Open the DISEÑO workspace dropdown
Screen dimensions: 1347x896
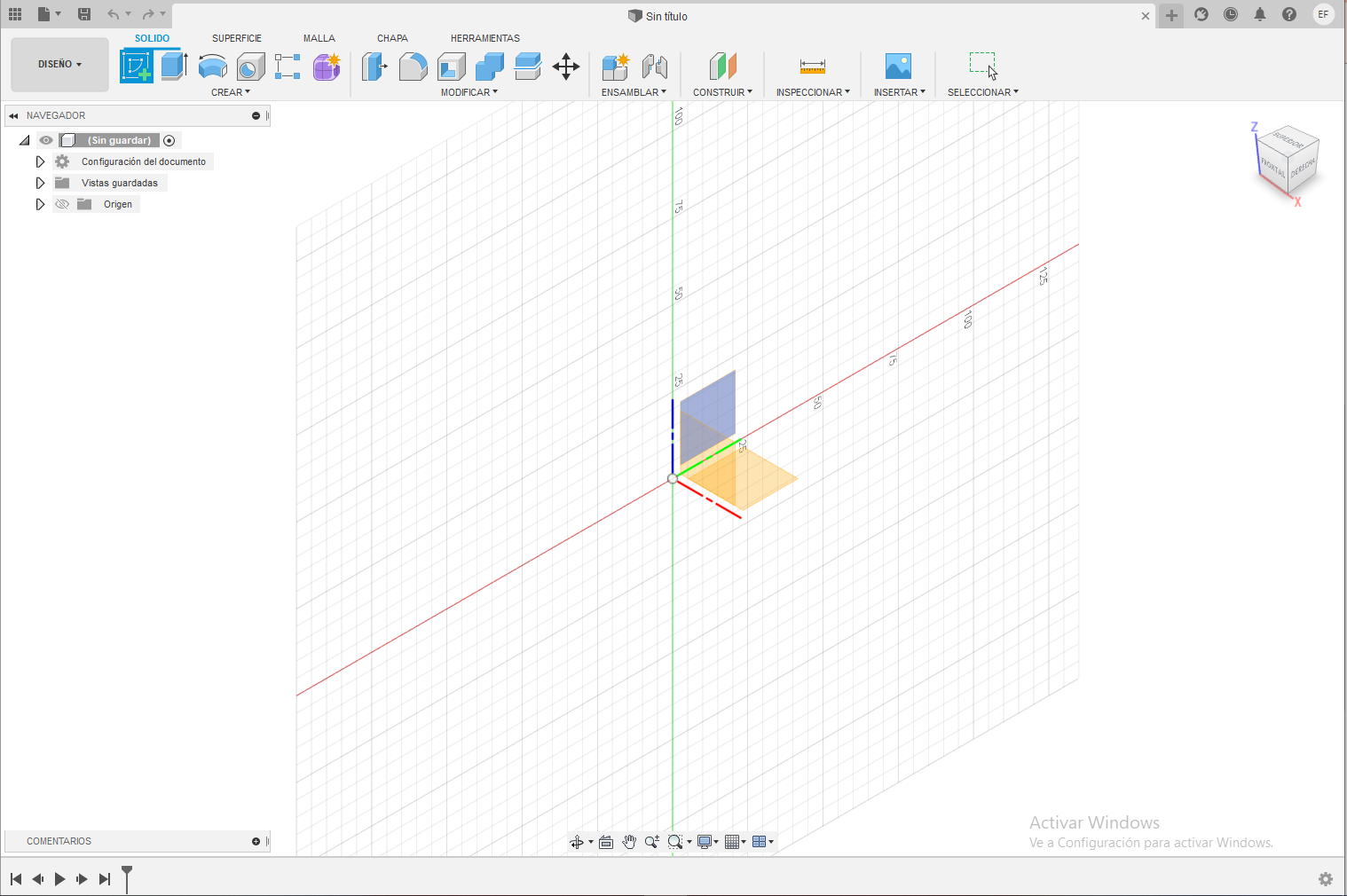pos(59,64)
